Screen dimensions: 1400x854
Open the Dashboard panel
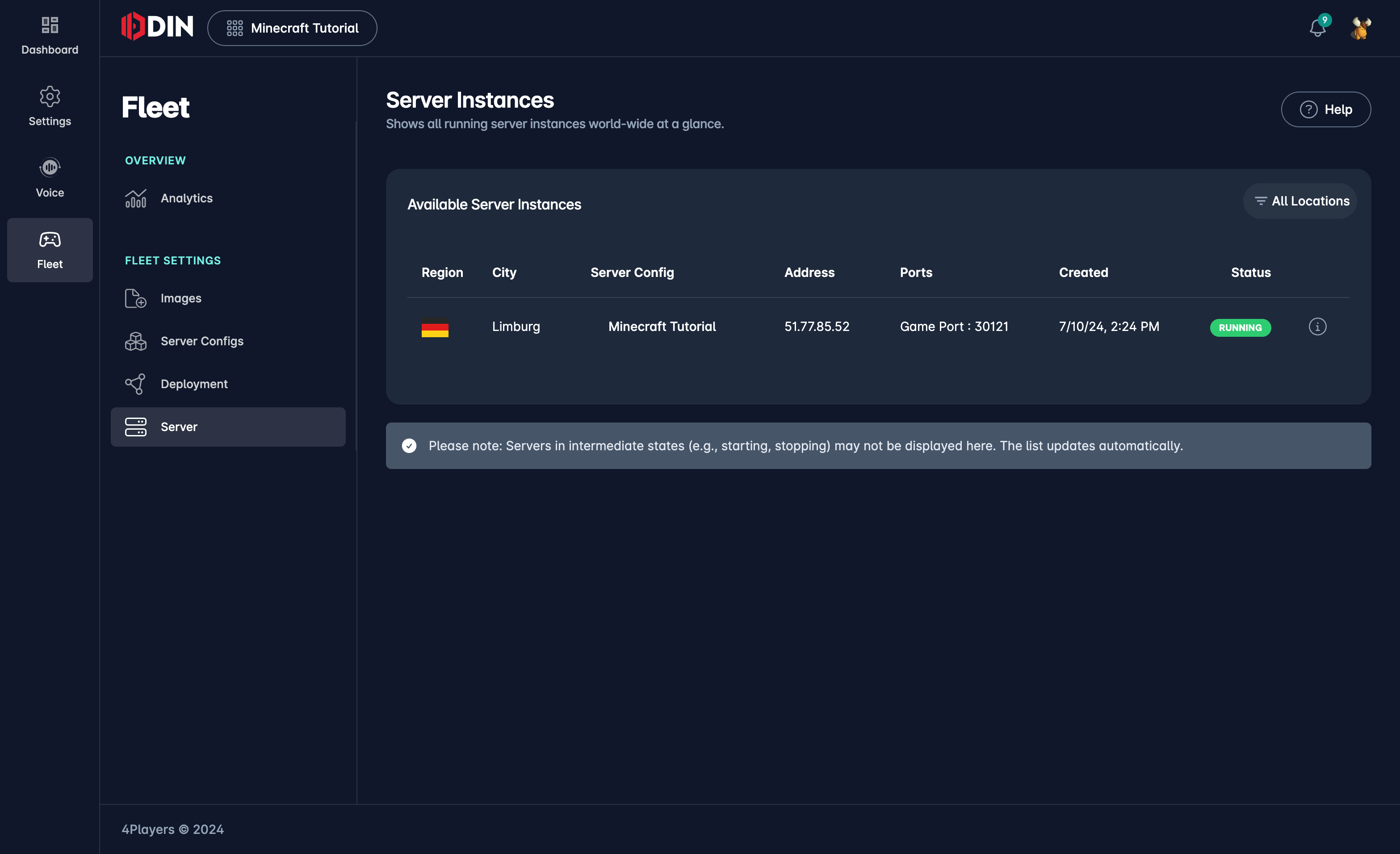[49, 33]
